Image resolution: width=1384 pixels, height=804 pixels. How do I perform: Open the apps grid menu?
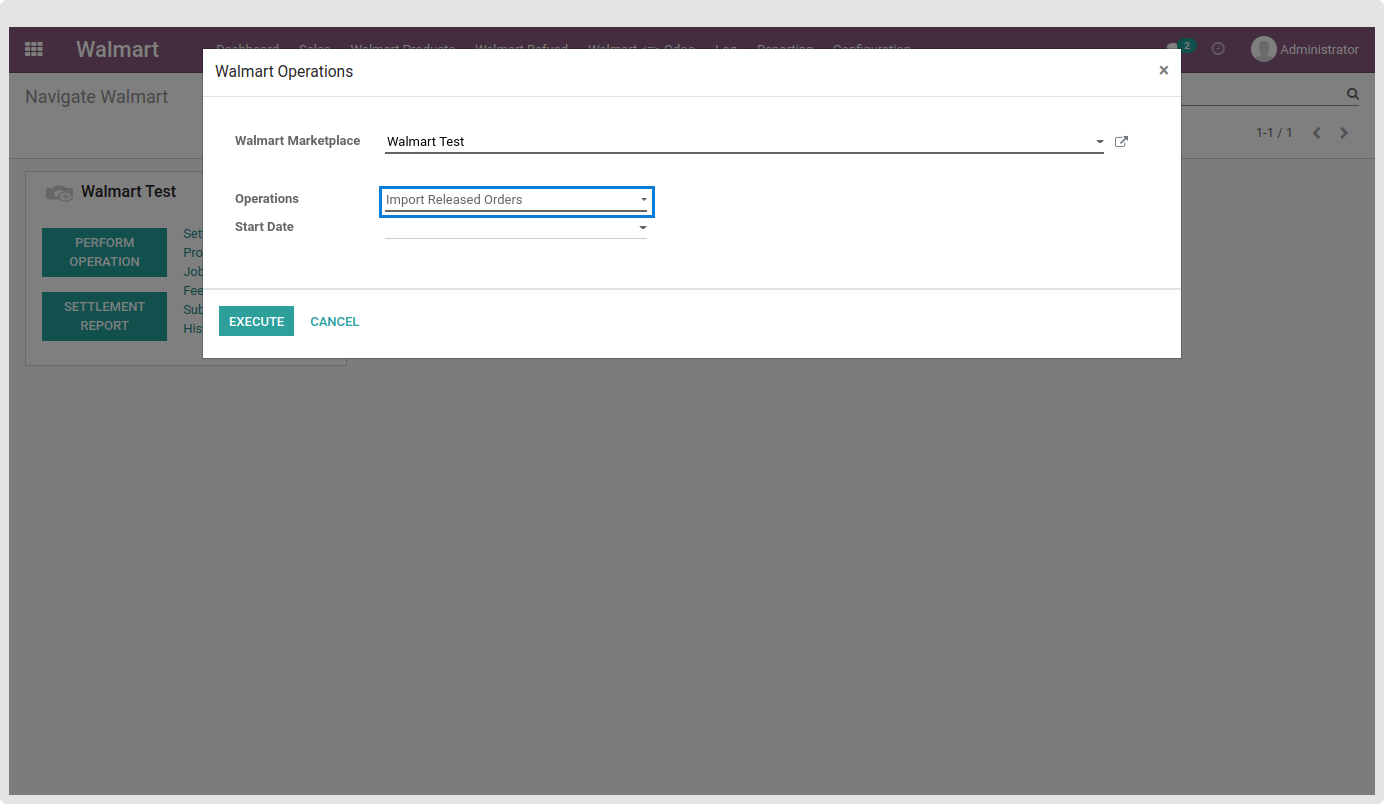click(34, 49)
